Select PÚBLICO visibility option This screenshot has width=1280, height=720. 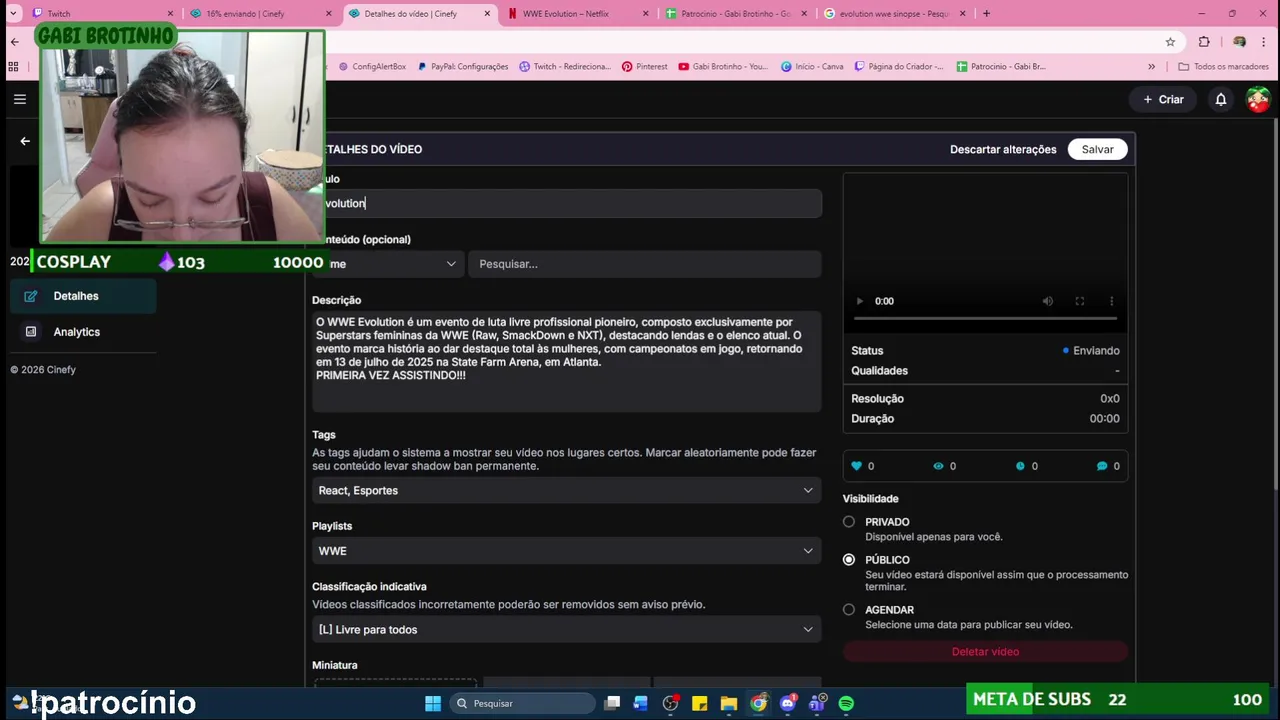(849, 560)
